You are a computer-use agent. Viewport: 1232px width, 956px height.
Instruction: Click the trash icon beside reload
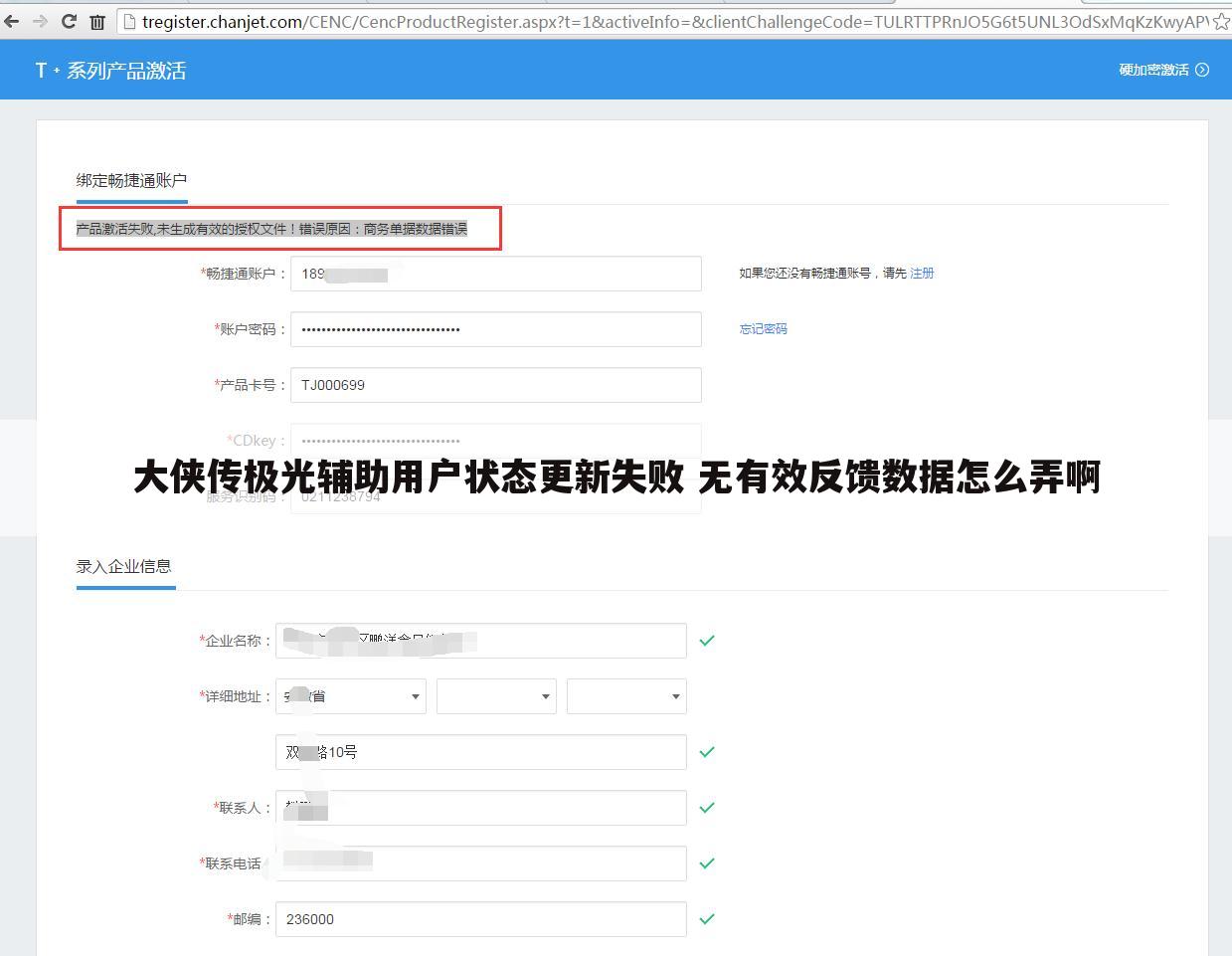[97, 22]
